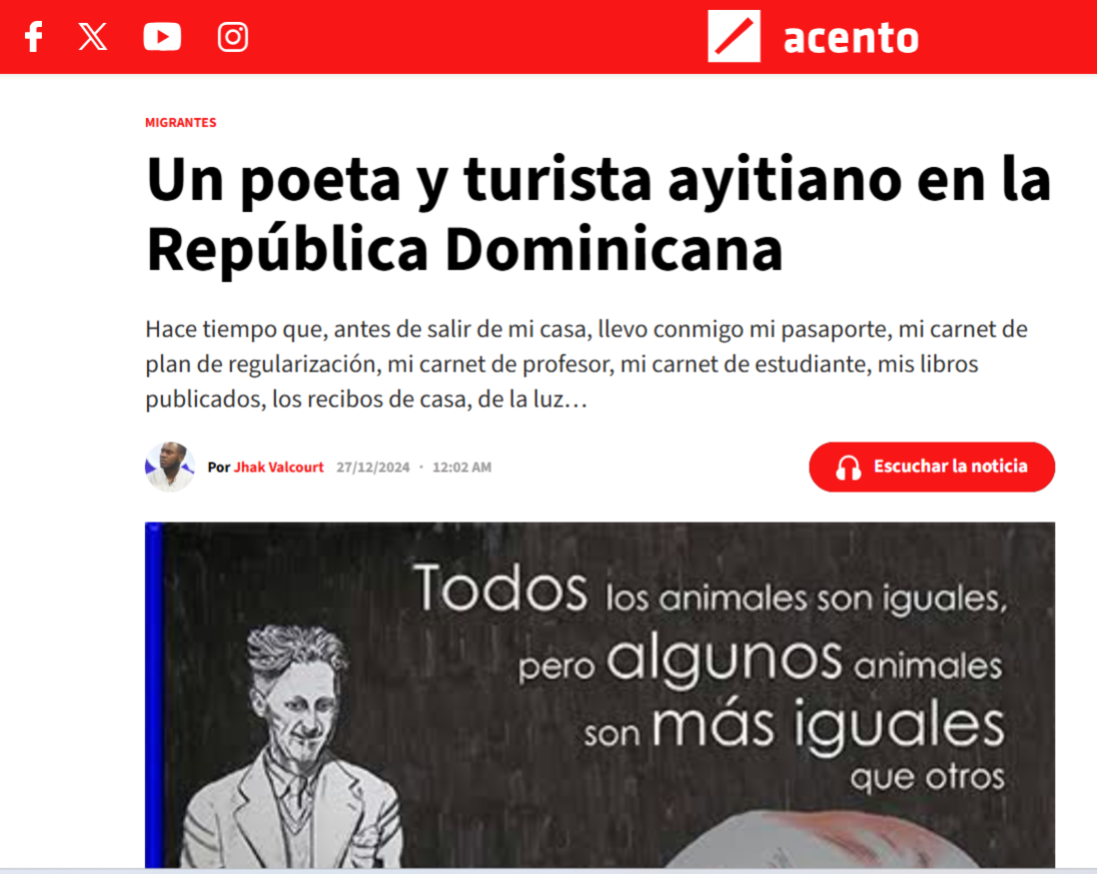Click the blue stripe on image edge
Viewport: 1097px width, 874px height.
[153, 696]
